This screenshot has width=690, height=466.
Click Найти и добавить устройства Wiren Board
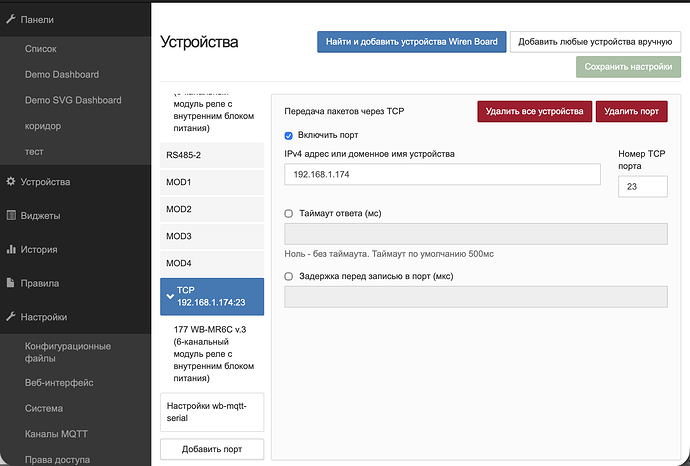click(411, 41)
